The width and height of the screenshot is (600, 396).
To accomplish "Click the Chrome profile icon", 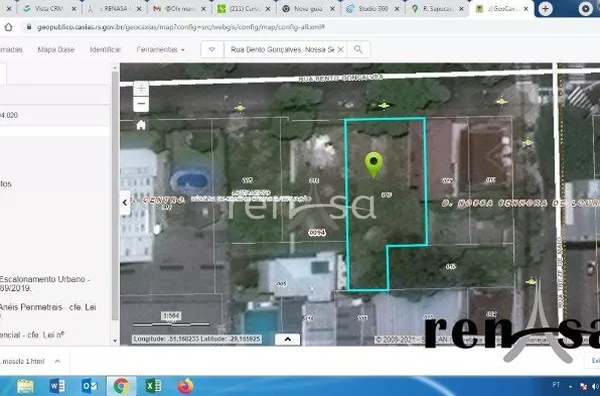I will pyautogui.click(x=585, y=8).
